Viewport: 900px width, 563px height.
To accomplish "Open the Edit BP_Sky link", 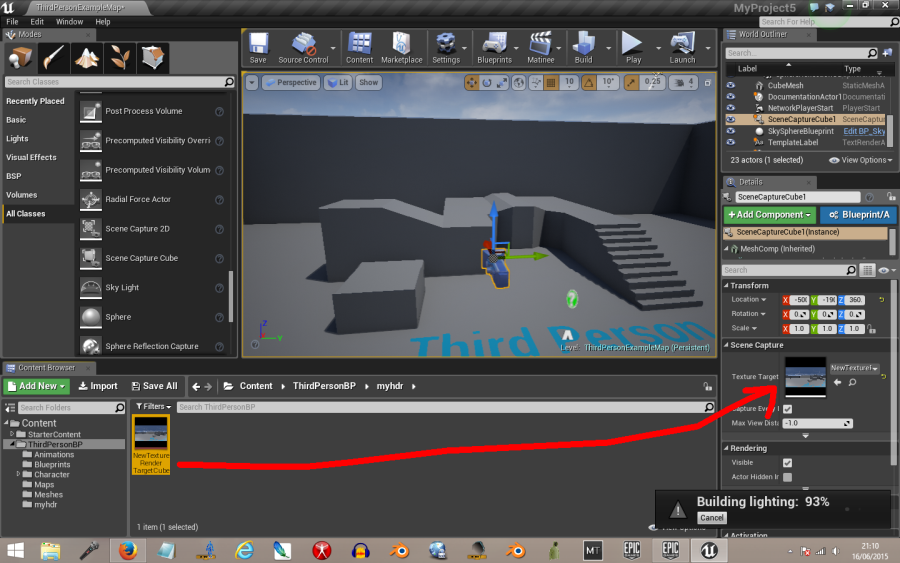I will 864,131.
